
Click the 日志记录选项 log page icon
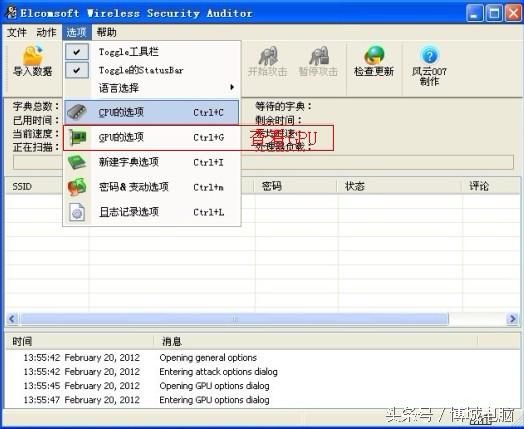77,212
